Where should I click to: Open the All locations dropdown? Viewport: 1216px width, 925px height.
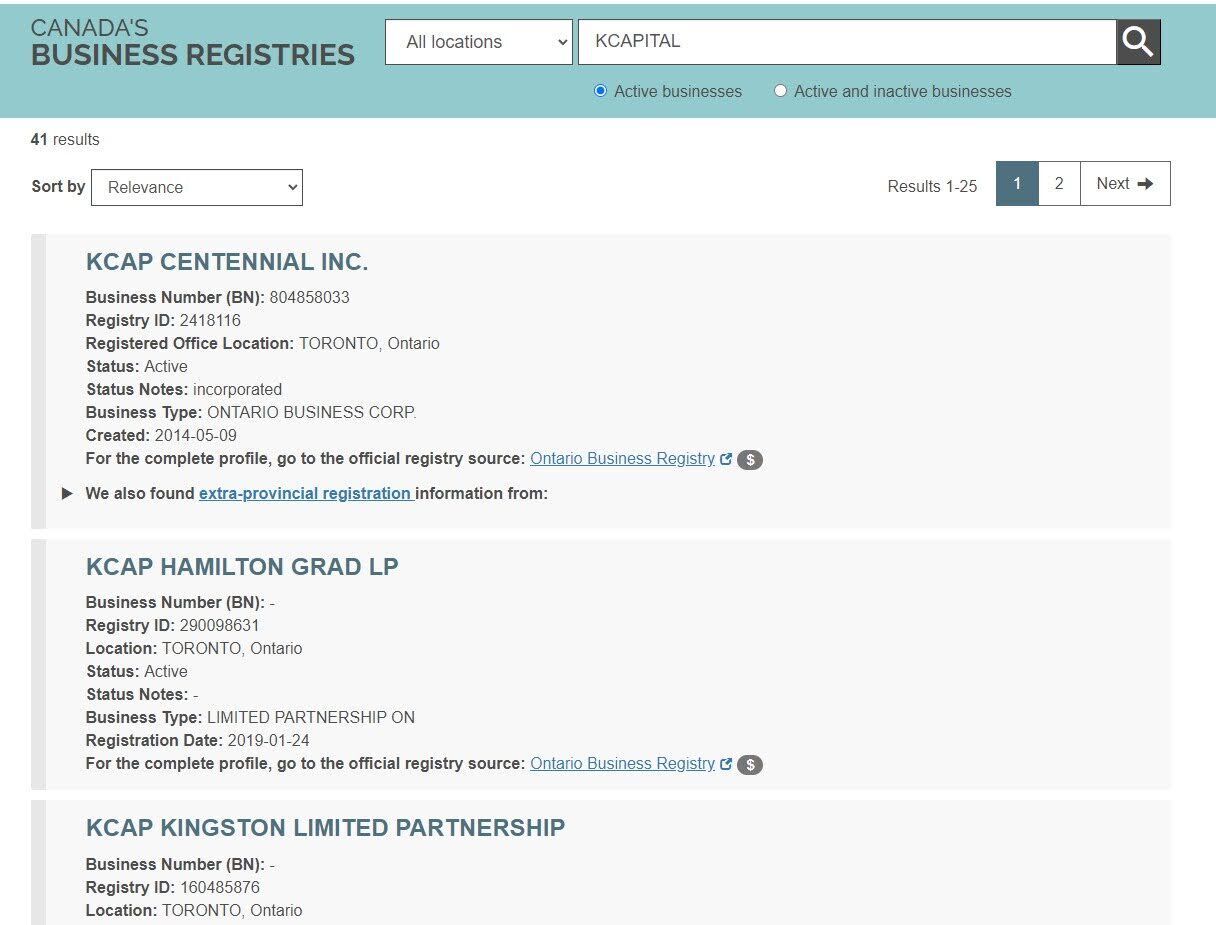(479, 42)
